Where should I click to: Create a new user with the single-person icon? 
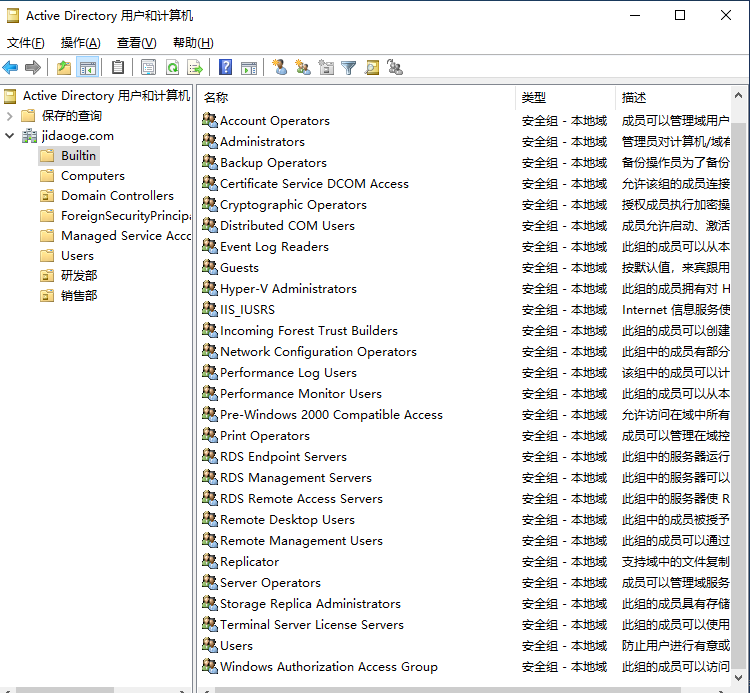tap(279, 67)
